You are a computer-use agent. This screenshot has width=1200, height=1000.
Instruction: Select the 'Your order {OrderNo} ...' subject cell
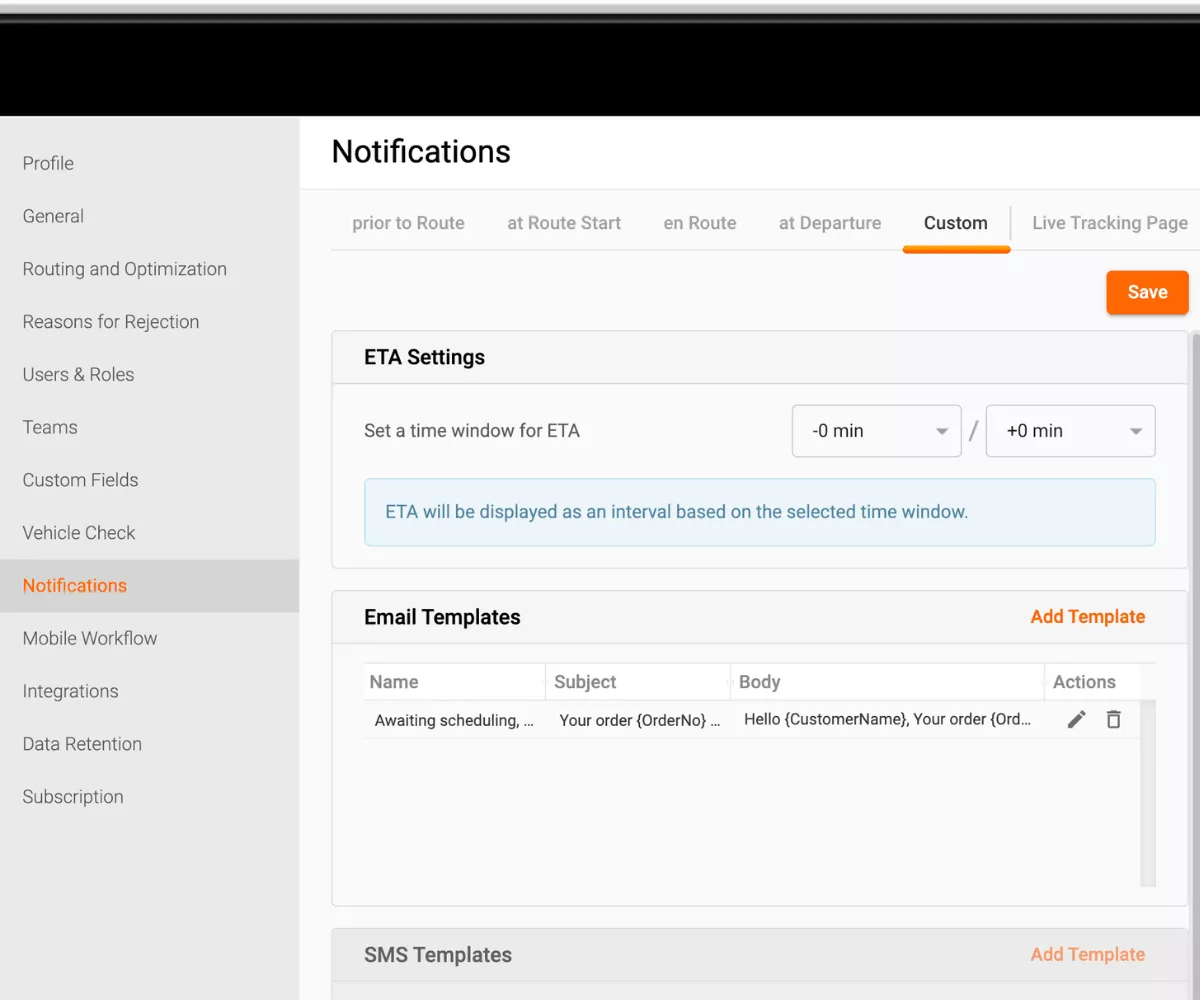pyautogui.click(x=638, y=720)
